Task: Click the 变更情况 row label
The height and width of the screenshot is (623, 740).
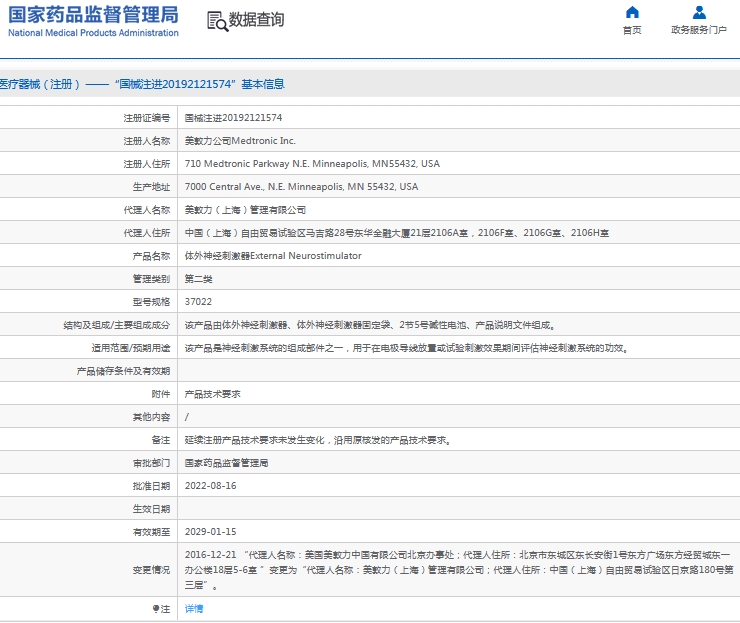Action: coord(151,570)
